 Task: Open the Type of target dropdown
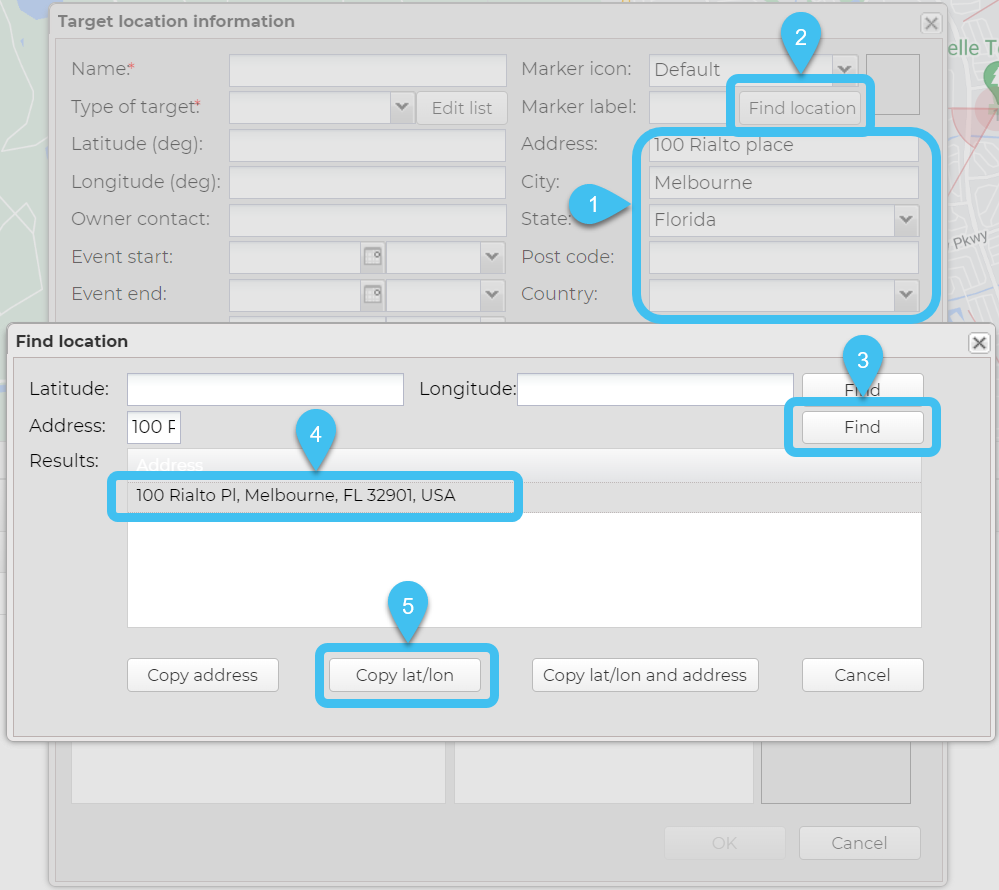click(x=402, y=107)
